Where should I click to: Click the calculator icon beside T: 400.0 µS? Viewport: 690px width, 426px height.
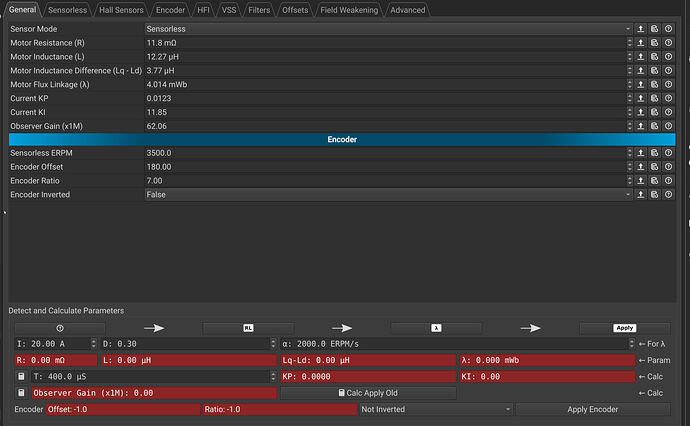click(x=21, y=376)
